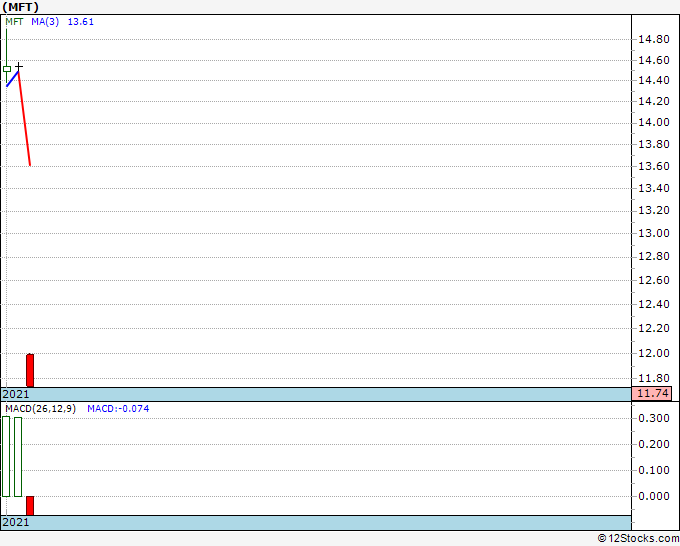680x546 pixels.
Task: Click the highlighted current price 11.74
Action: coord(652,394)
